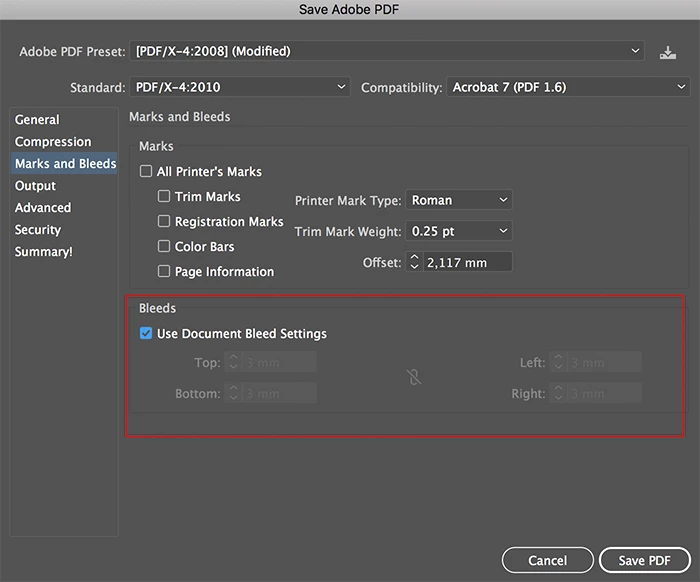Click the Top bleed value field
The height and width of the screenshot is (582, 700).
click(279, 362)
